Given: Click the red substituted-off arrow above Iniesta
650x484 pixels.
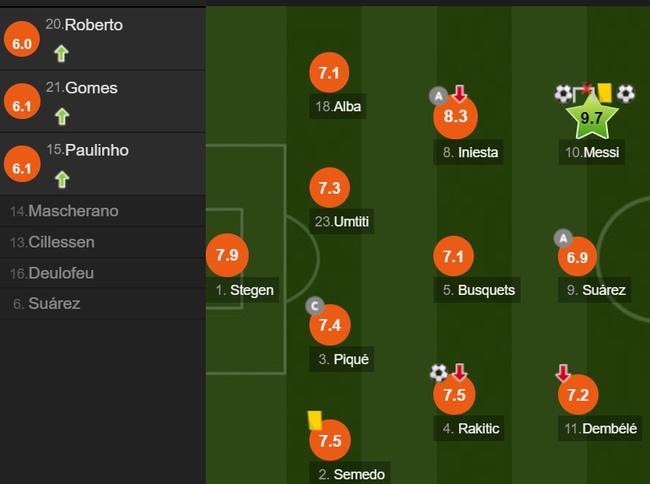Looking at the screenshot, I should click(x=459, y=94).
